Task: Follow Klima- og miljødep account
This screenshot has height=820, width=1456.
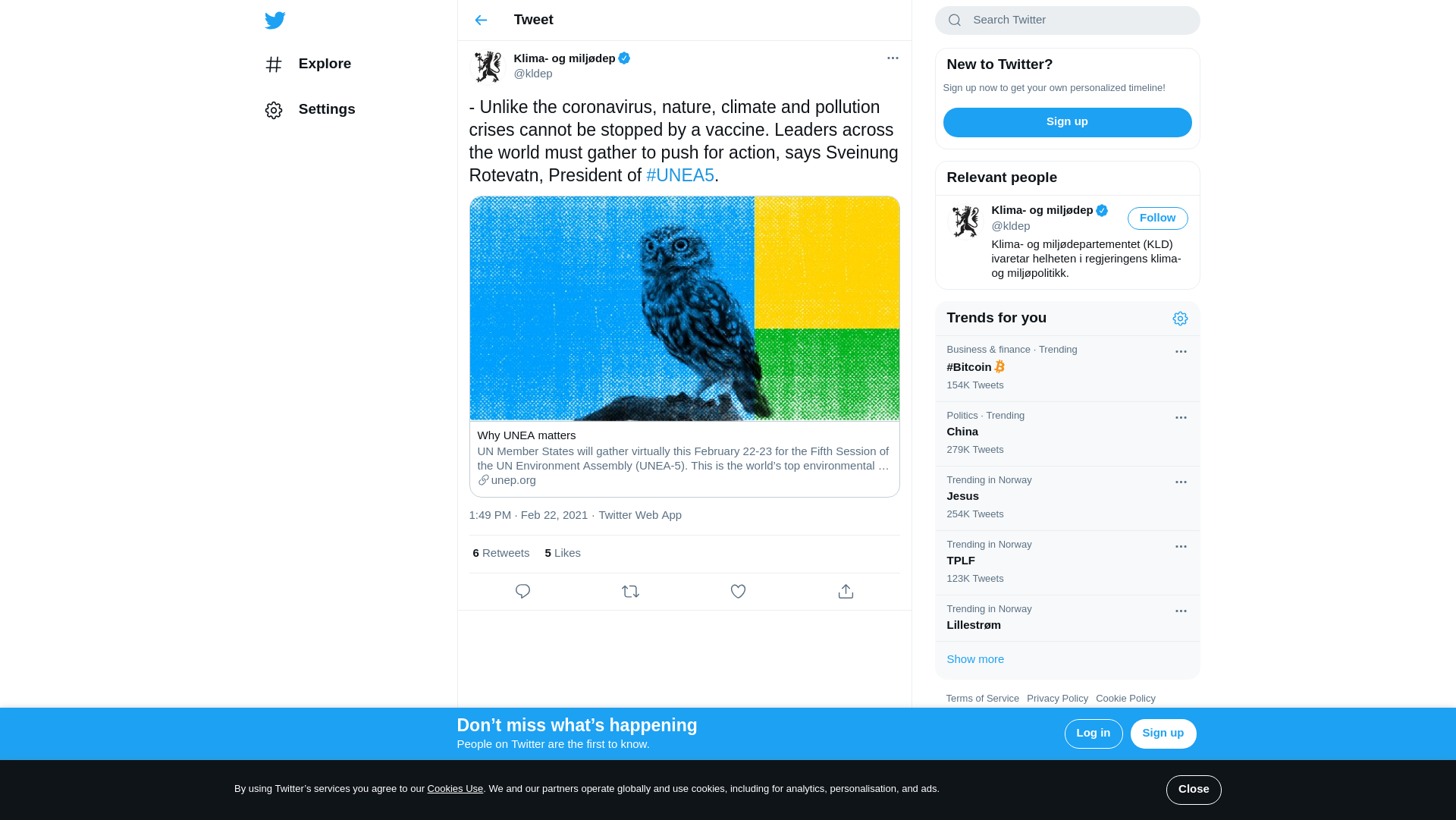Action: click(x=1157, y=218)
